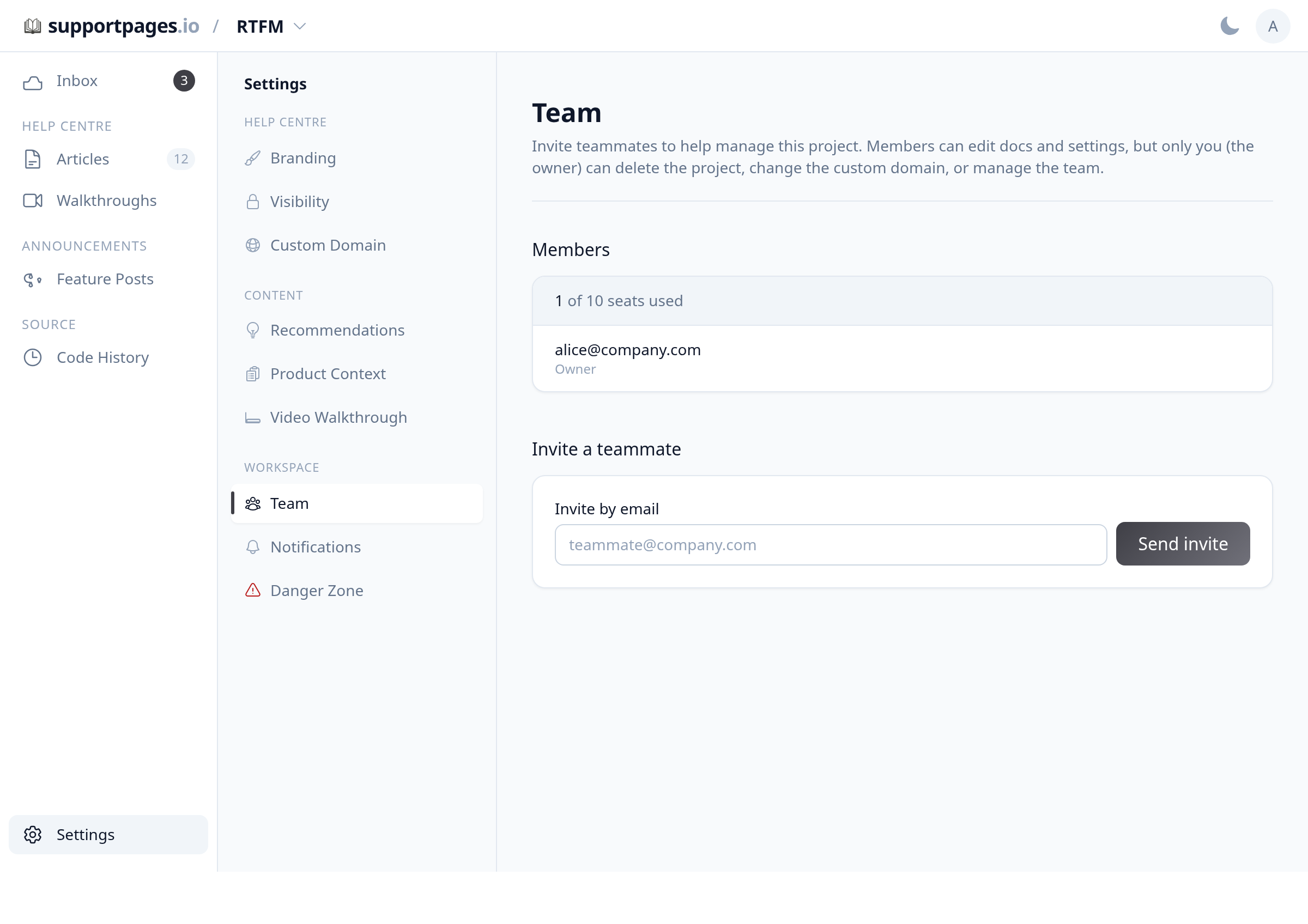Viewport: 1308px width, 924px height.
Task: Click the Recommendations lightbulb icon
Action: pyautogui.click(x=253, y=330)
